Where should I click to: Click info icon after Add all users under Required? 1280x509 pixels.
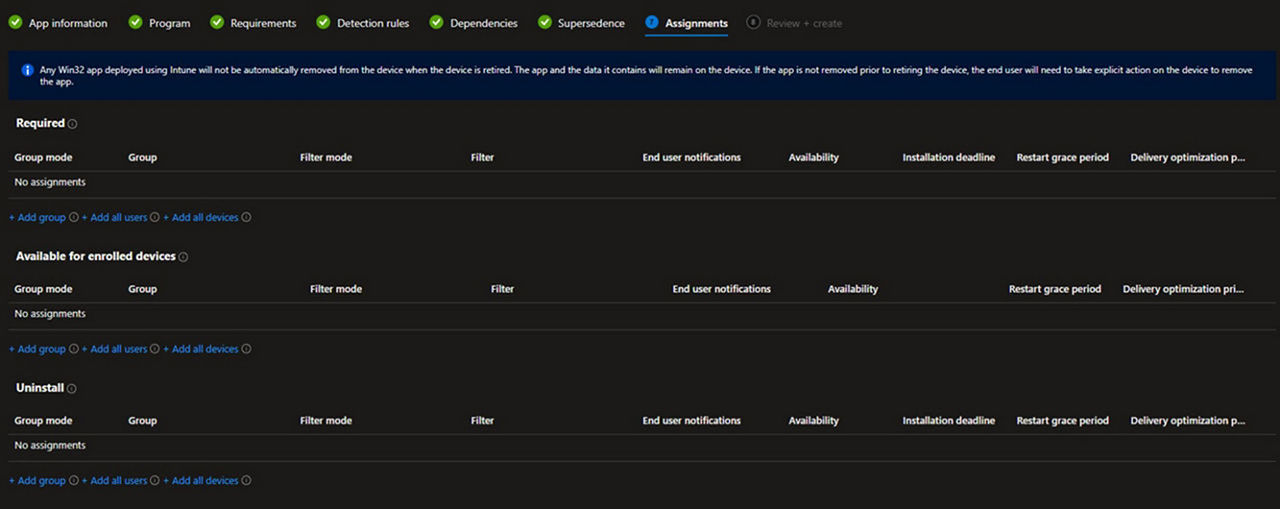[x=155, y=217]
